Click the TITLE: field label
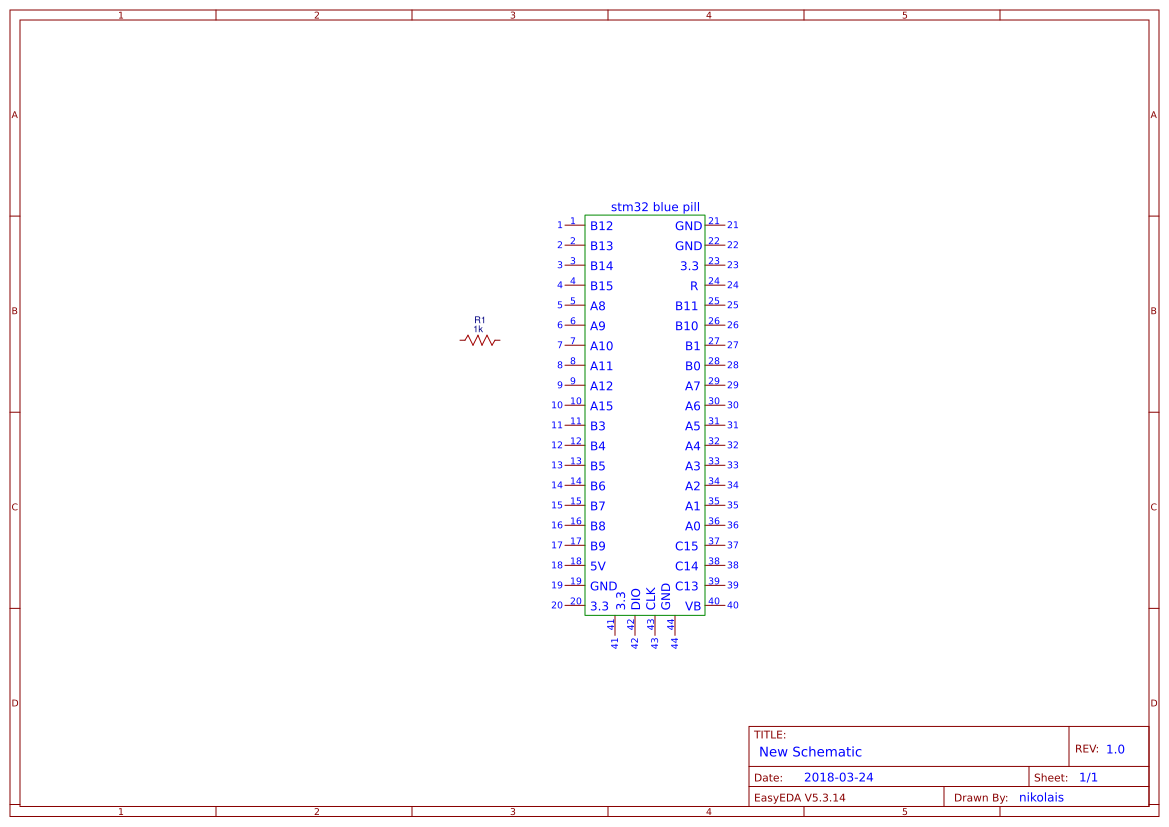Image resolution: width=1169 pixels, height=827 pixels. (x=769, y=735)
